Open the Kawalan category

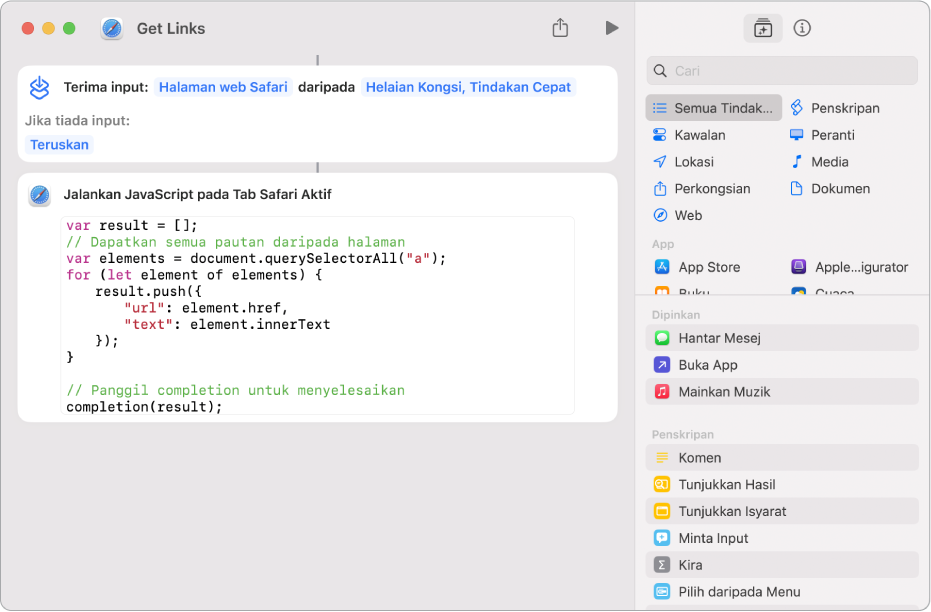coord(699,135)
